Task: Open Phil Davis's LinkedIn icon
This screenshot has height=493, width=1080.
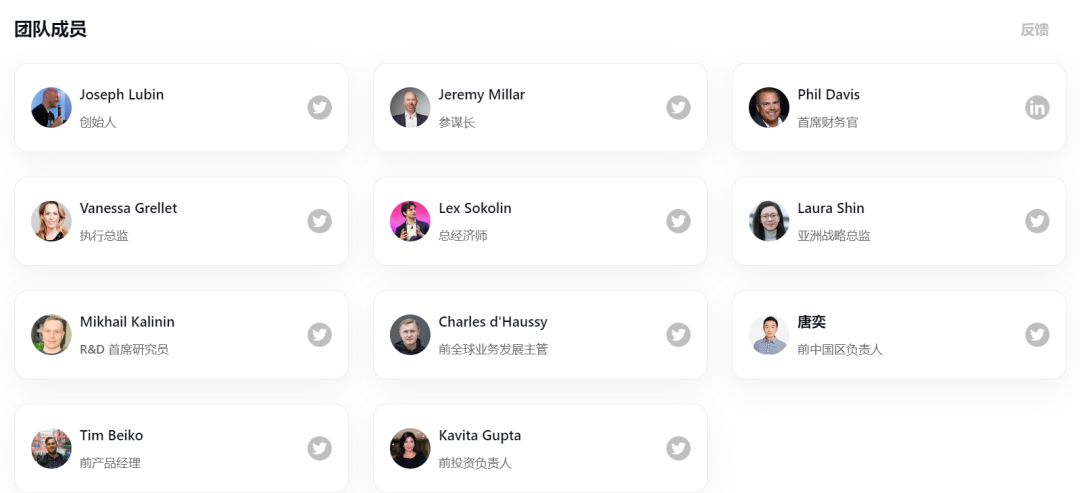Action: [1037, 107]
